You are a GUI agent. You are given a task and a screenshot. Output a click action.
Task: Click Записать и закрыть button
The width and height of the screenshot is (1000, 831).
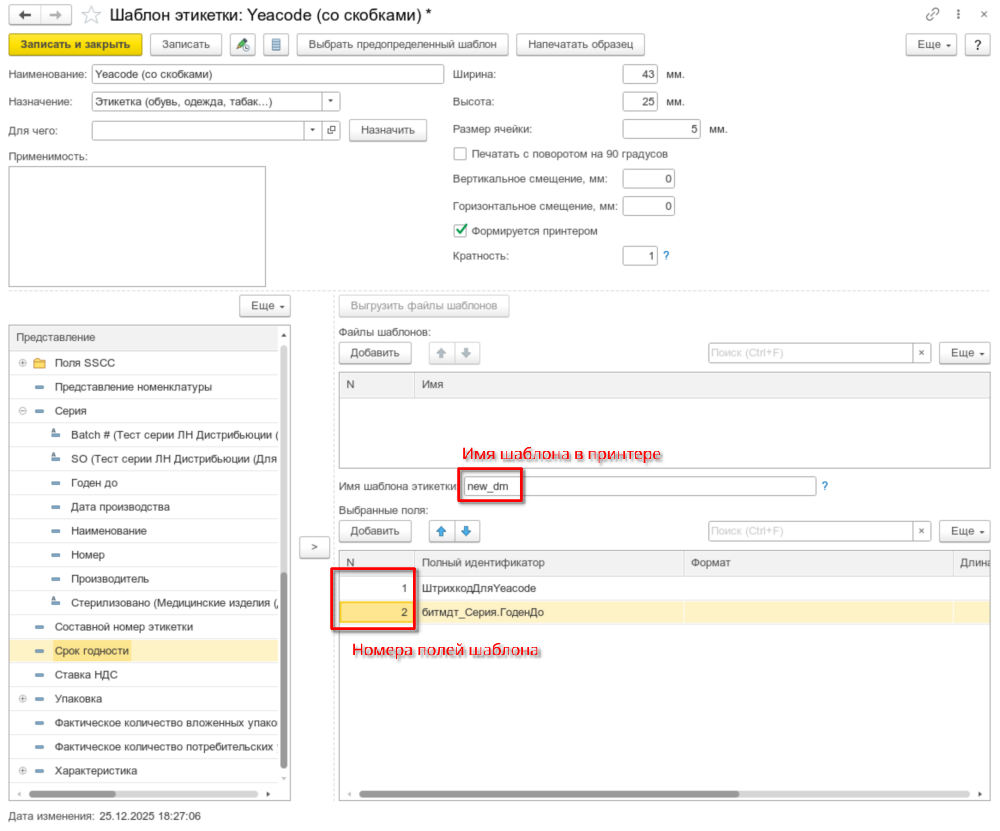pos(75,45)
